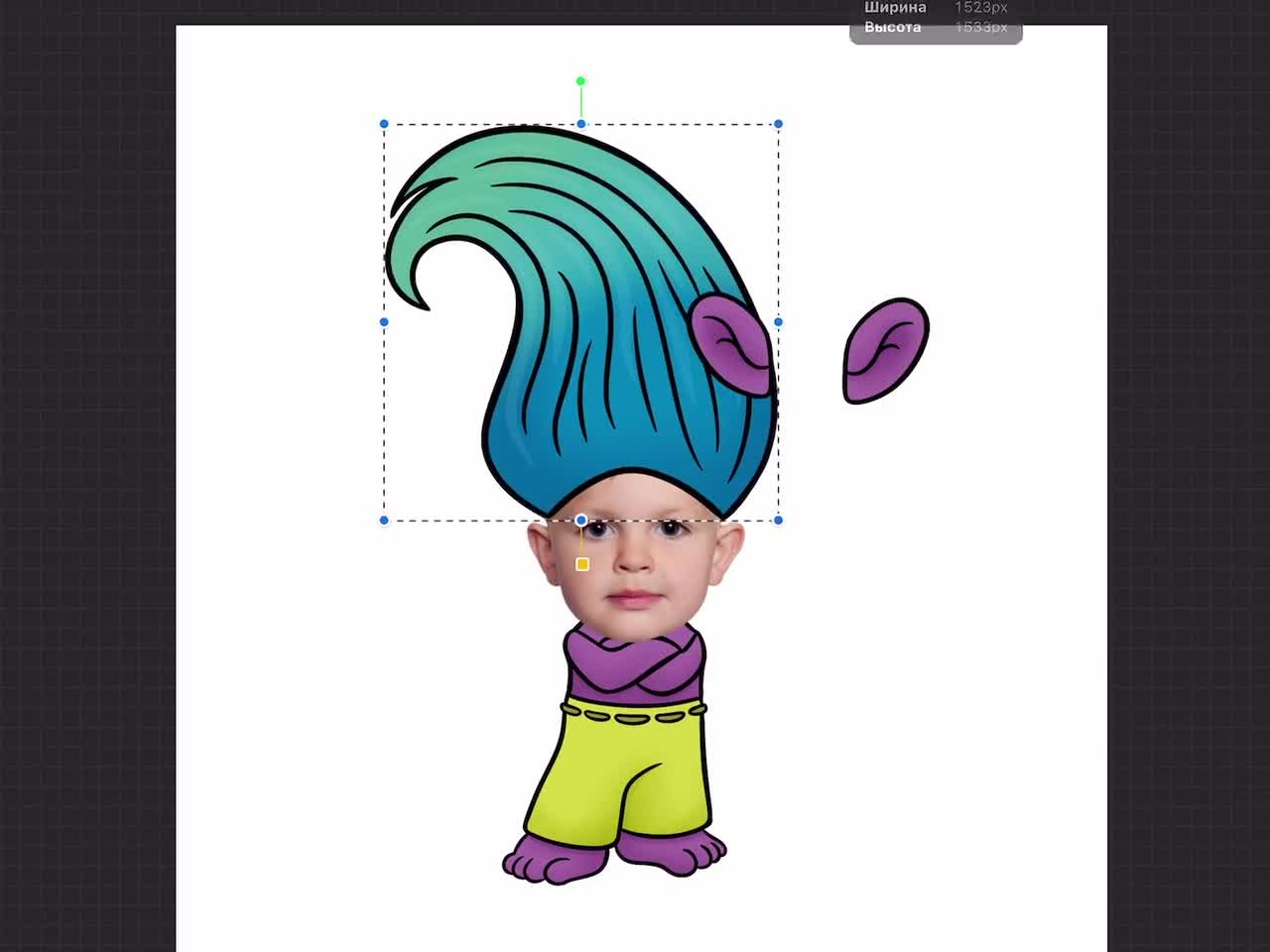Click the top-right corner resize handle
The width and height of the screenshot is (1270, 952).
[x=778, y=125]
